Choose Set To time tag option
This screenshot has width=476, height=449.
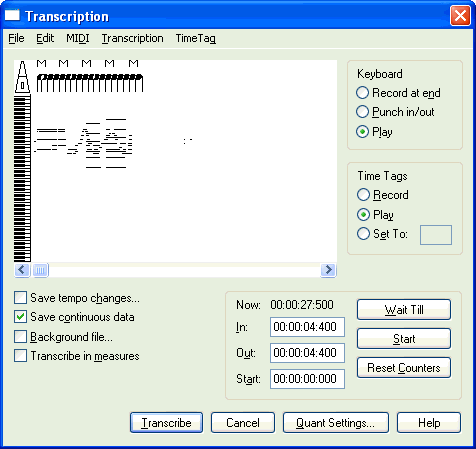click(x=363, y=234)
